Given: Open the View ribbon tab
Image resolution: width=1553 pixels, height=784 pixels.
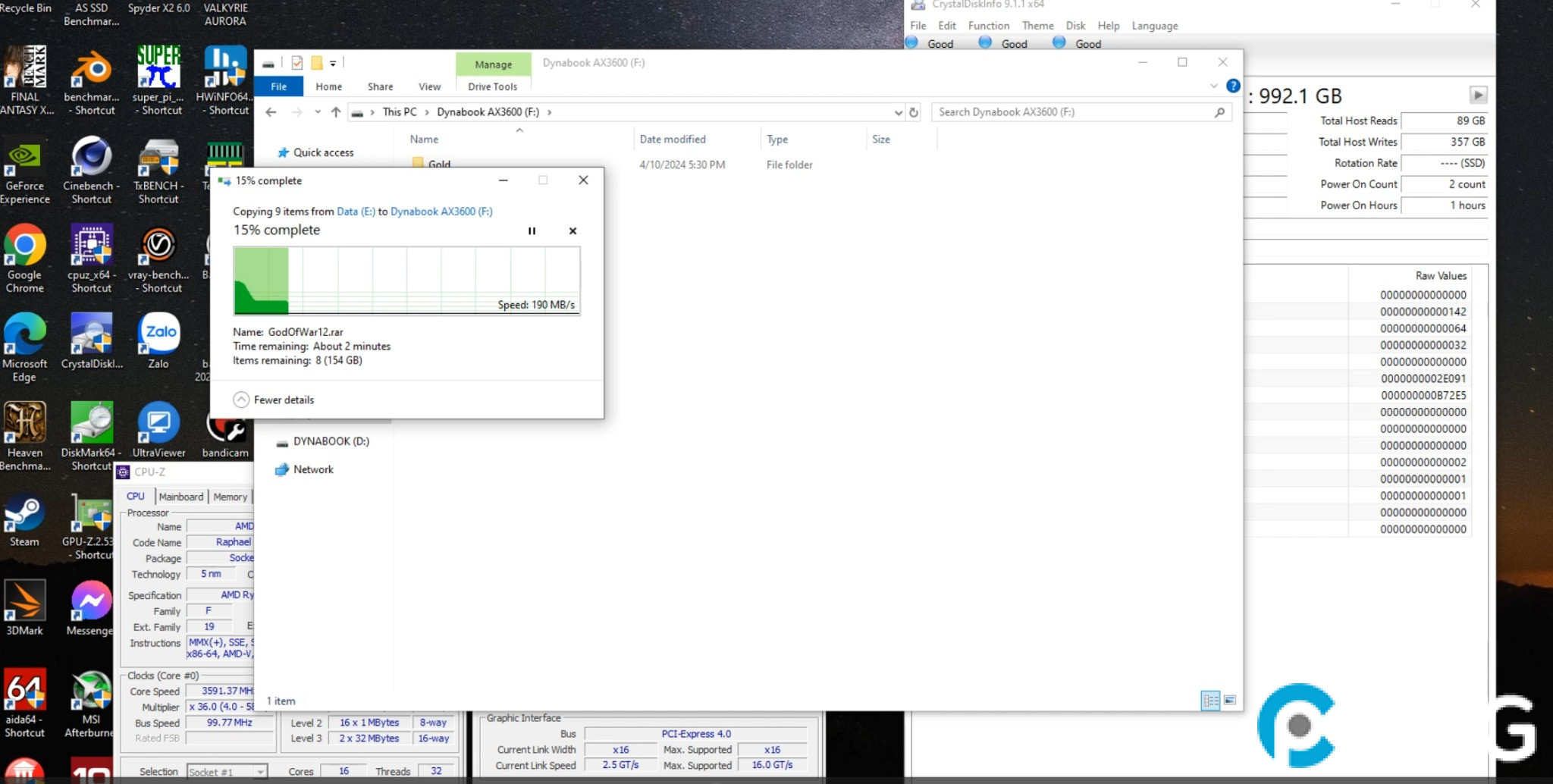Looking at the screenshot, I should click(x=429, y=86).
